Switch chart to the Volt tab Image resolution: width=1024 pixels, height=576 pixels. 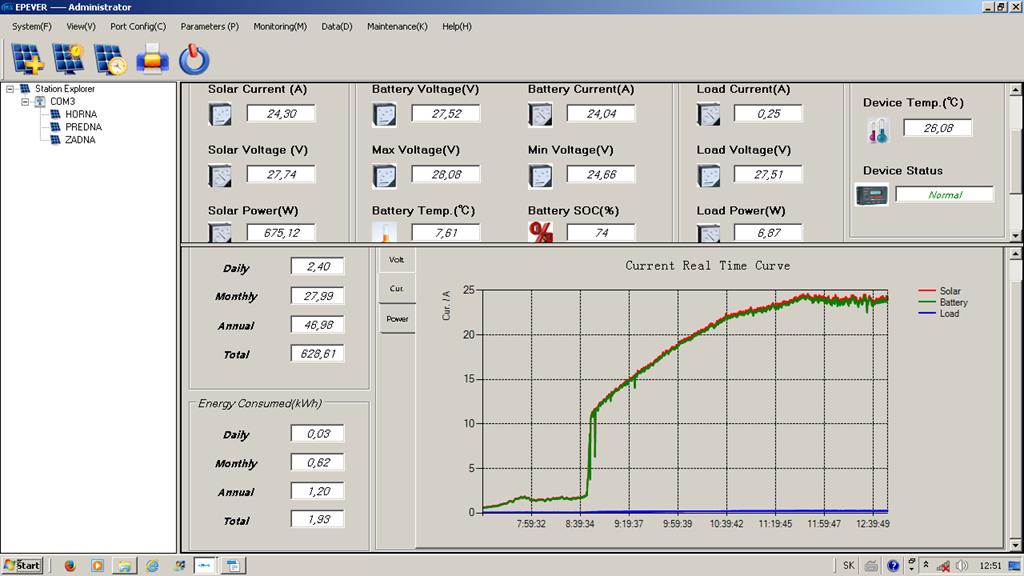[397, 260]
